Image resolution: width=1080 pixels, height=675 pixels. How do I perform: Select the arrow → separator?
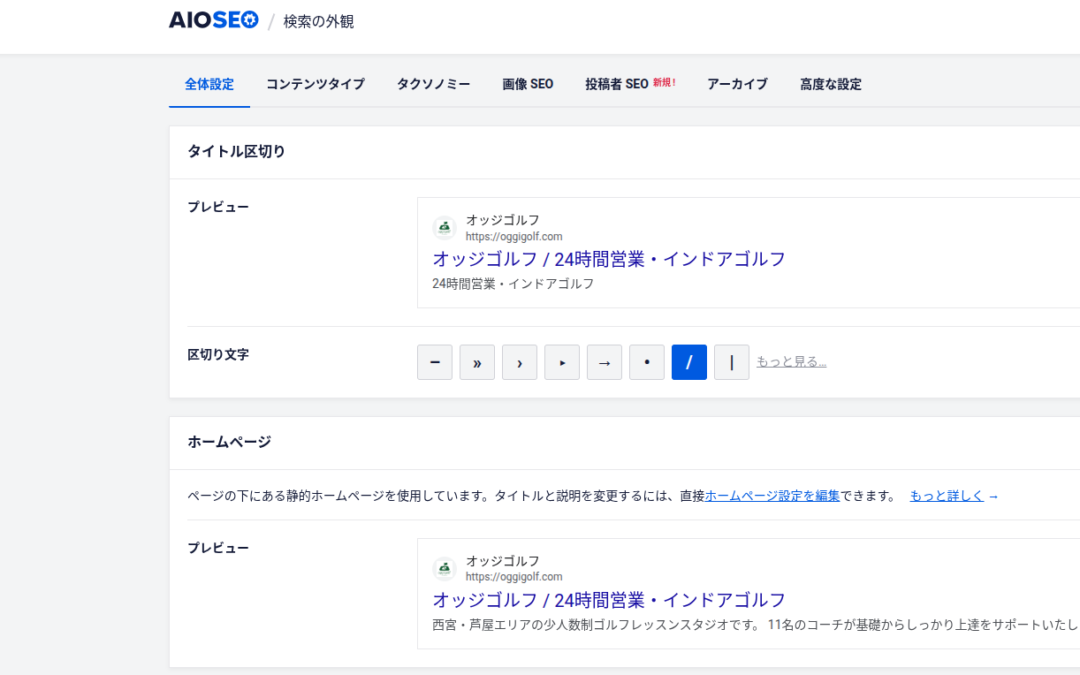pyautogui.click(x=604, y=362)
